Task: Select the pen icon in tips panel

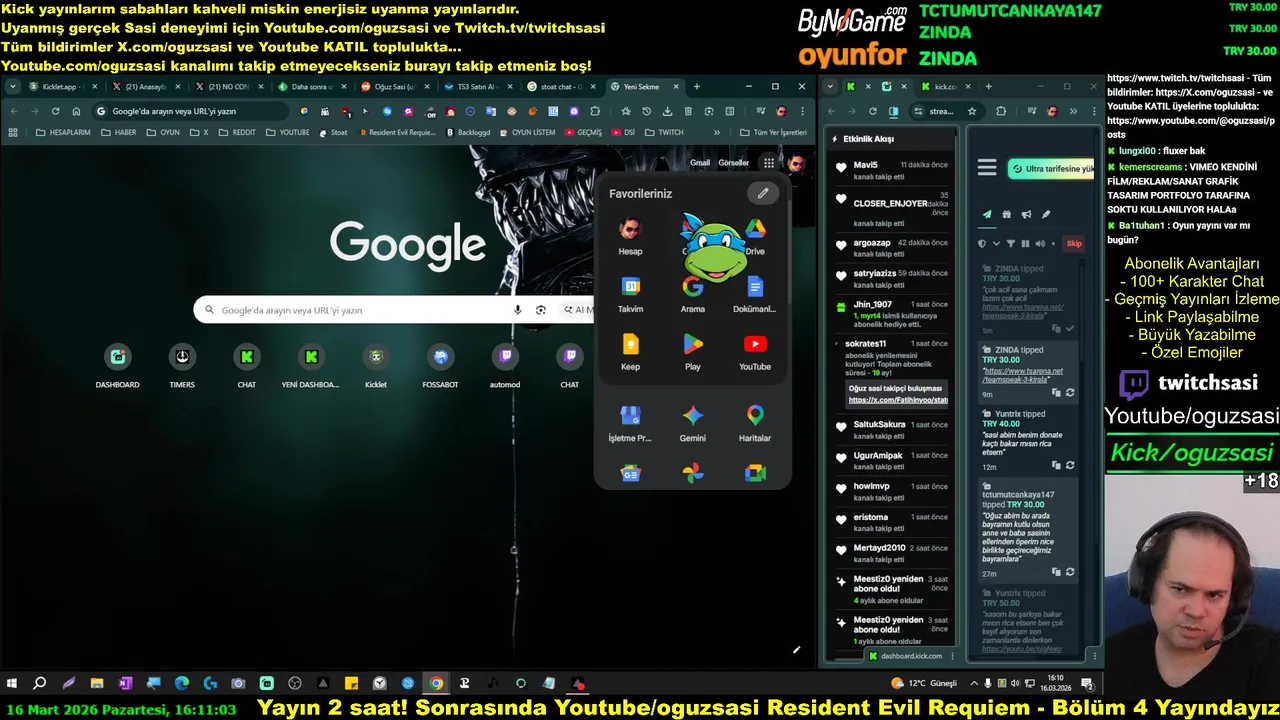Action: 1046,214
